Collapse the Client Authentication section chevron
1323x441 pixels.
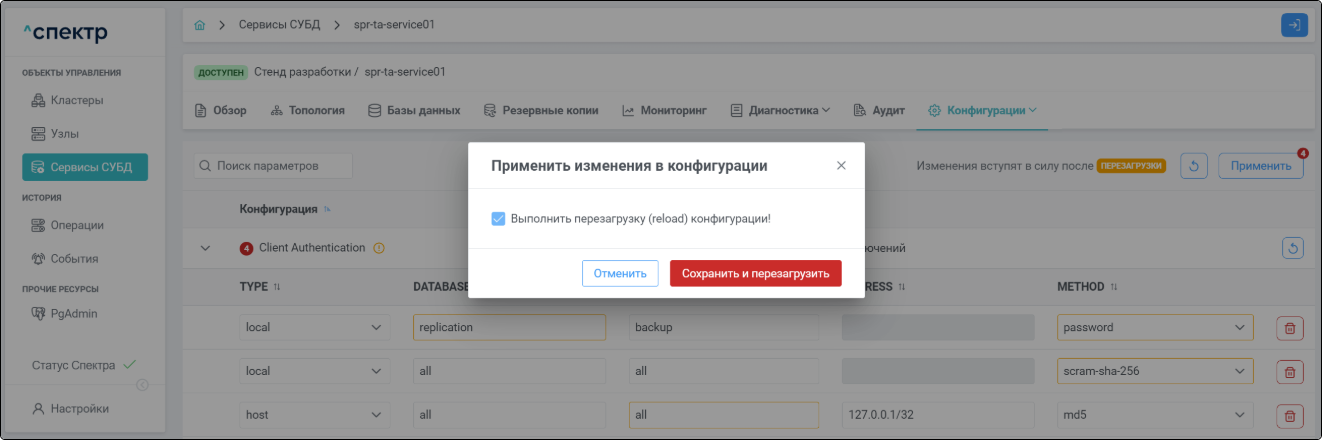[206, 248]
